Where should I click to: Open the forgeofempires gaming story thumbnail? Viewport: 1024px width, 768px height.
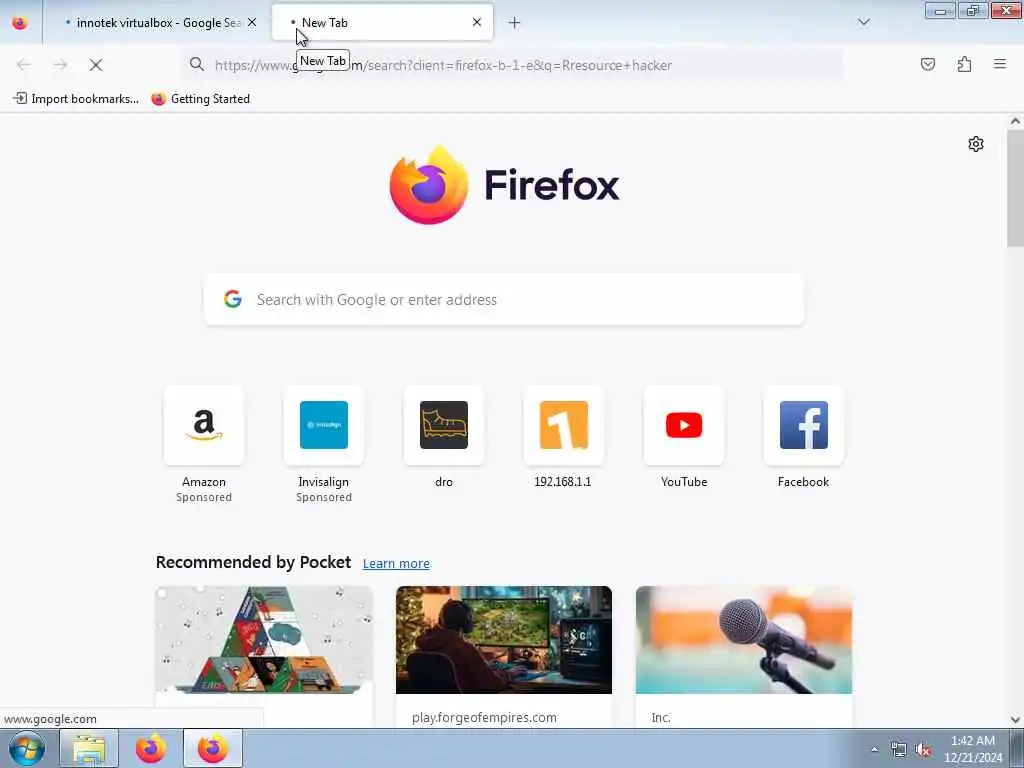(x=504, y=640)
